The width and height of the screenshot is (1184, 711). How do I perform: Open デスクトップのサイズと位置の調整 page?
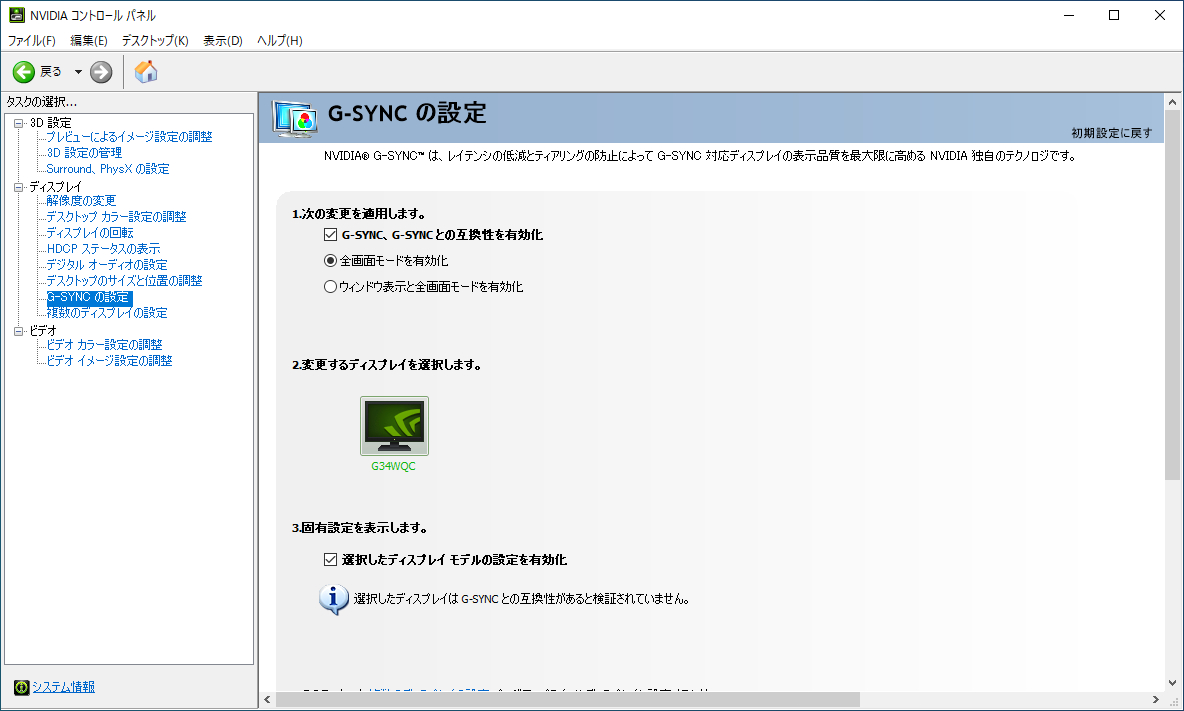[125, 281]
